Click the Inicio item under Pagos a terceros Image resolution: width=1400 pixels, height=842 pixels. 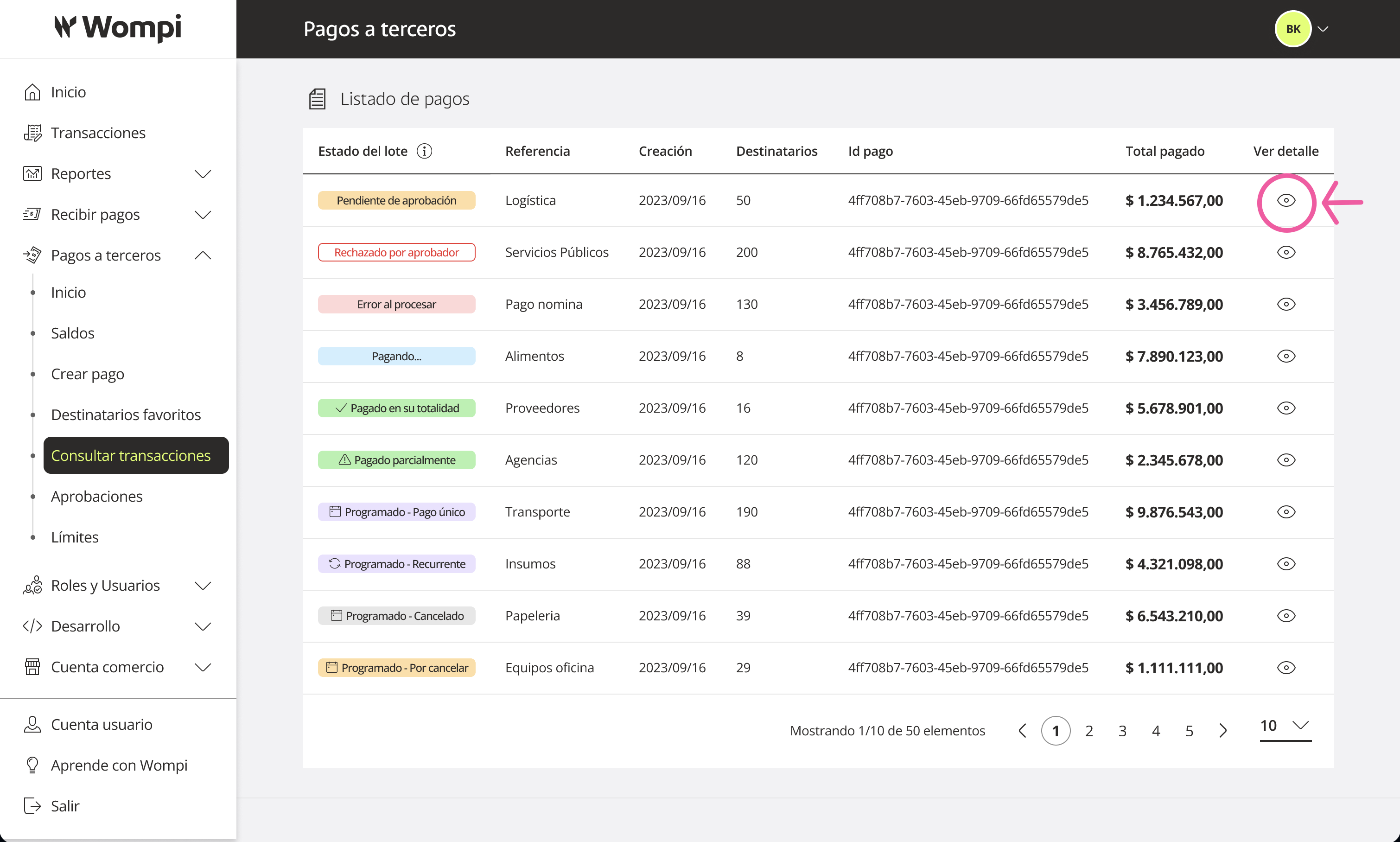[x=69, y=292]
